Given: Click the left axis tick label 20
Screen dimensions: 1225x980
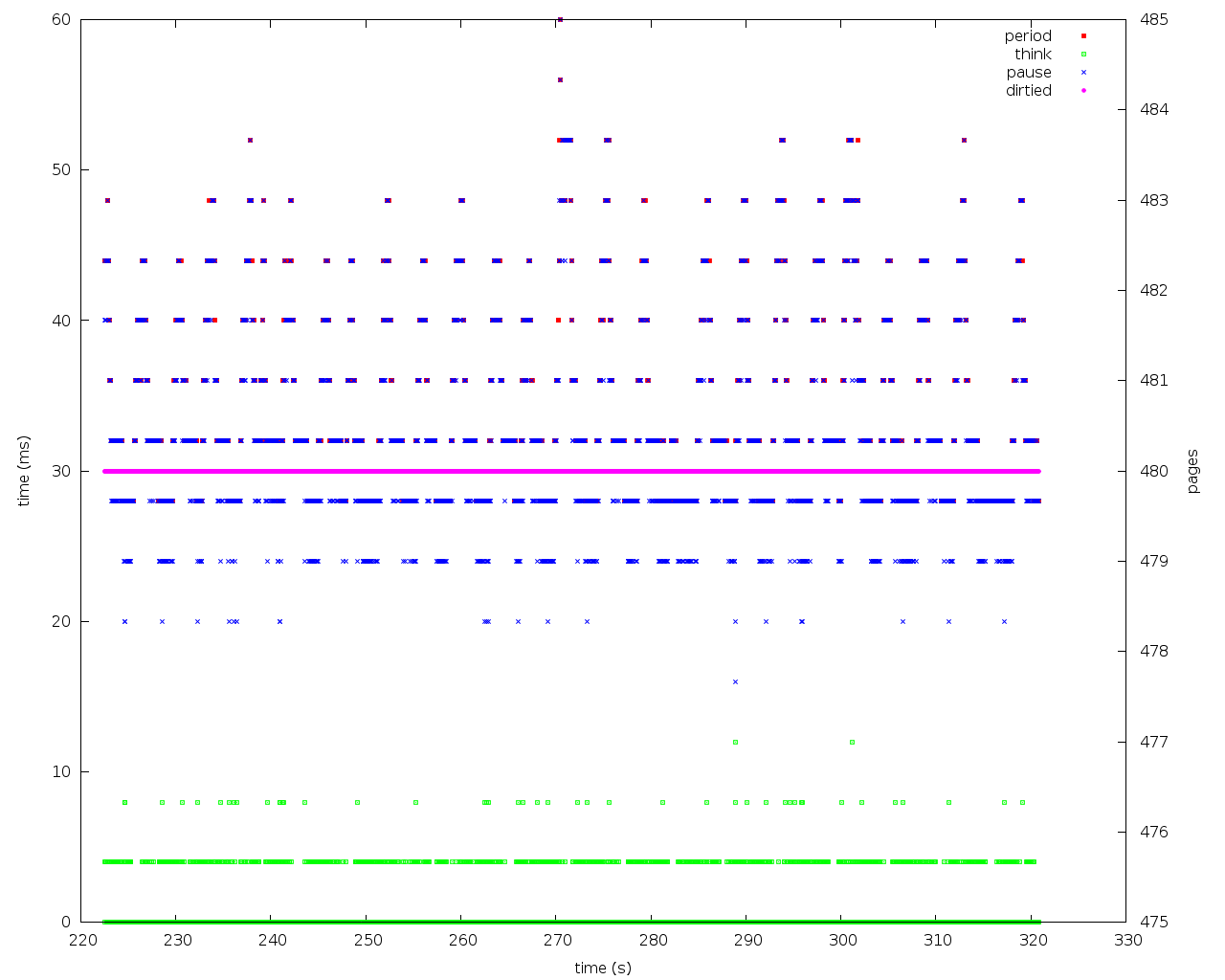Looking at the screenshot, I should point(62,621).
